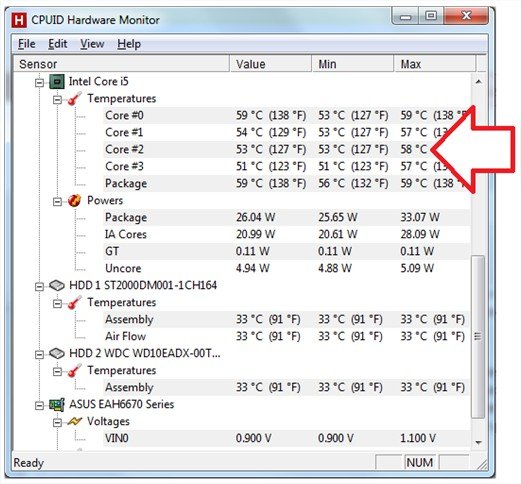521x484 pixels.
Task: Click the thermometer icon under Intel Core i5
Action: click(75, 99)
